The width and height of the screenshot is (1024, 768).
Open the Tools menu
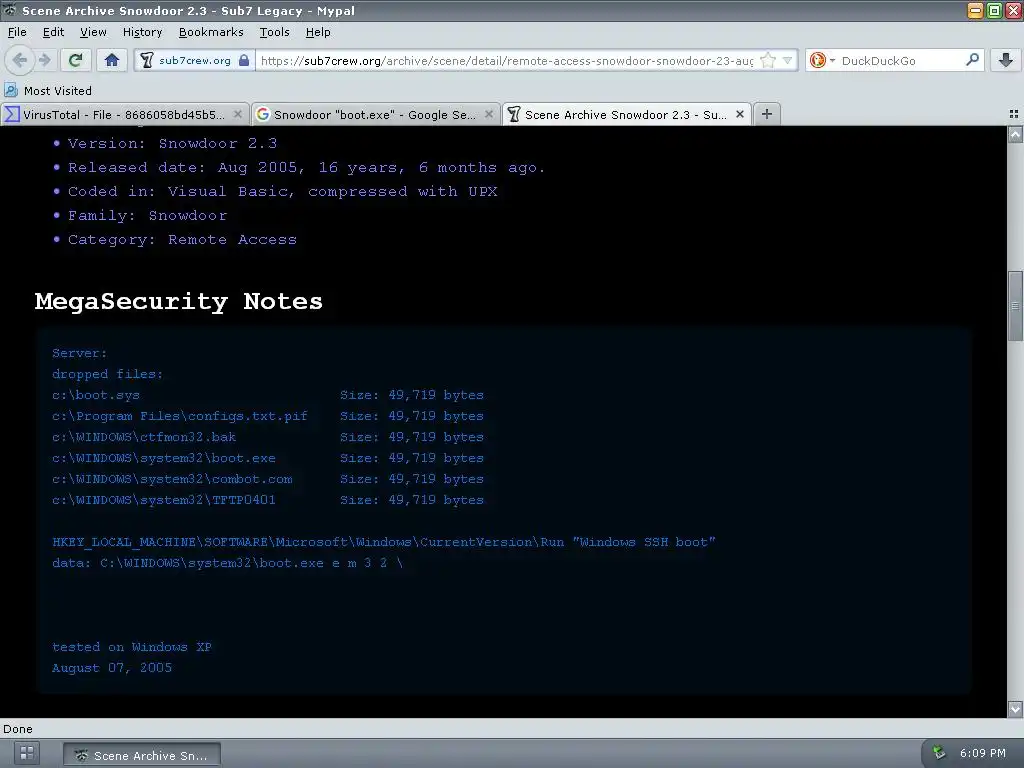(x=274, y=32)
